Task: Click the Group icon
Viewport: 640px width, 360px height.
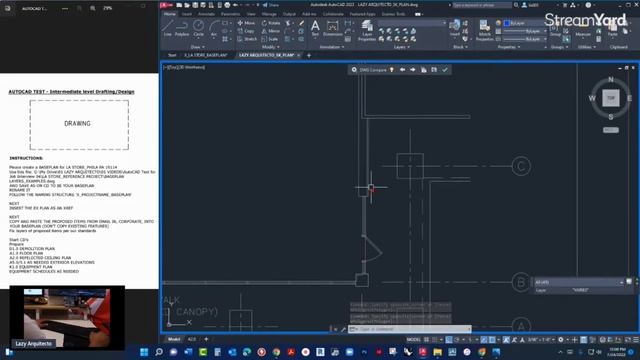Action: point(555,29)
